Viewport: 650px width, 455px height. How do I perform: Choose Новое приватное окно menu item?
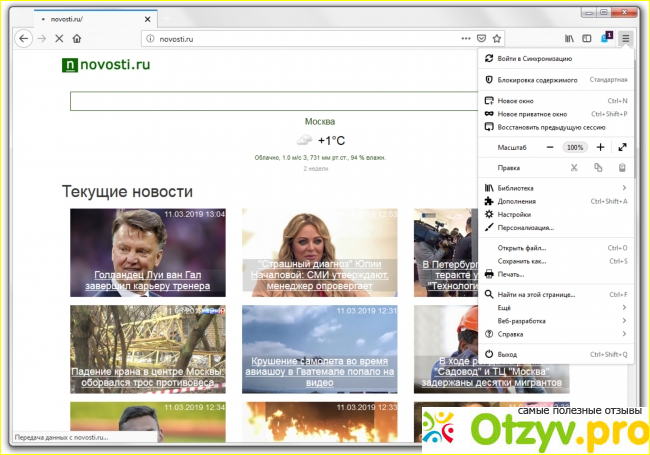tap(532, 114)
